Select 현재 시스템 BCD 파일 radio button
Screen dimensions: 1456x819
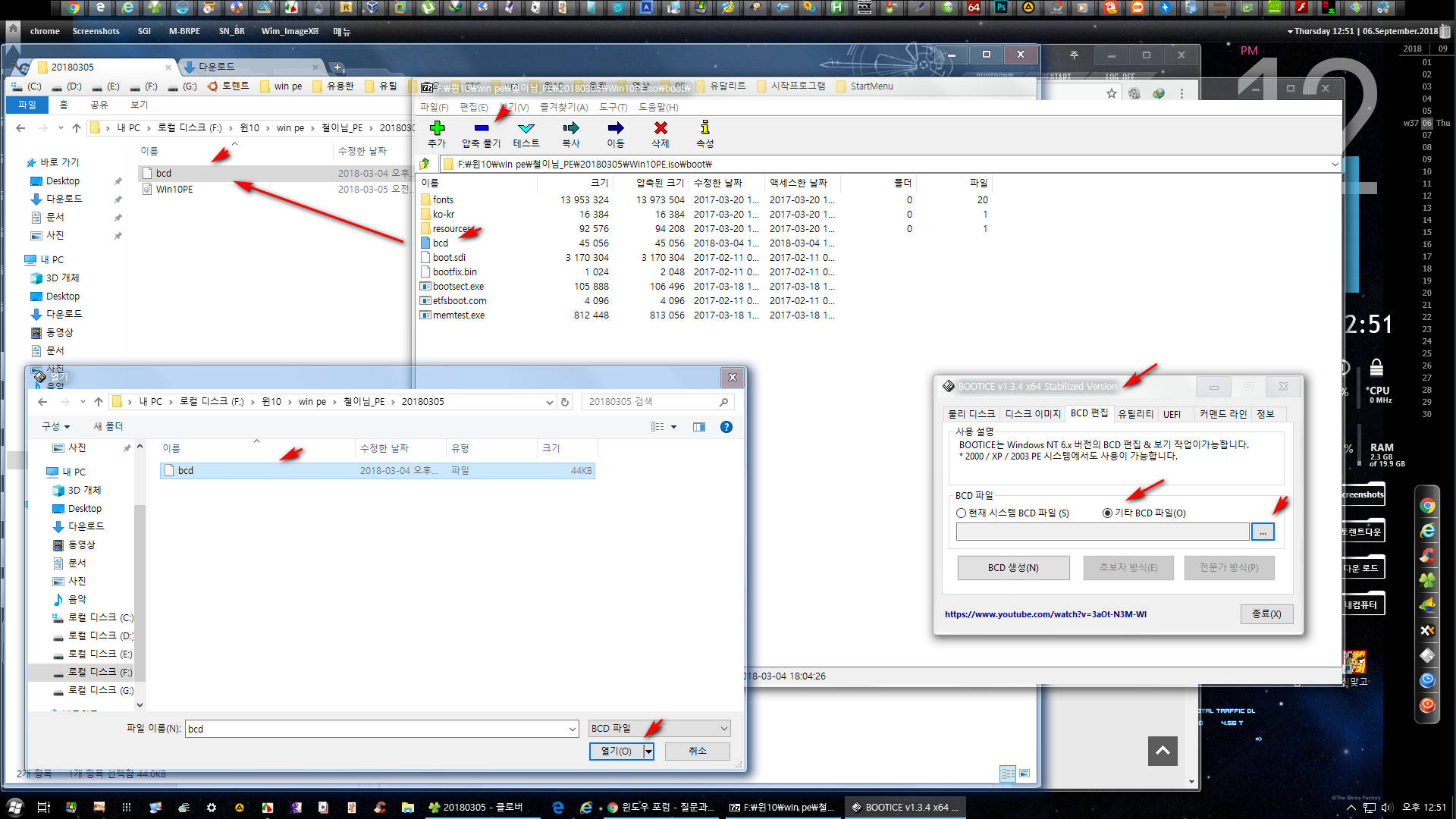tap(961, 513)
